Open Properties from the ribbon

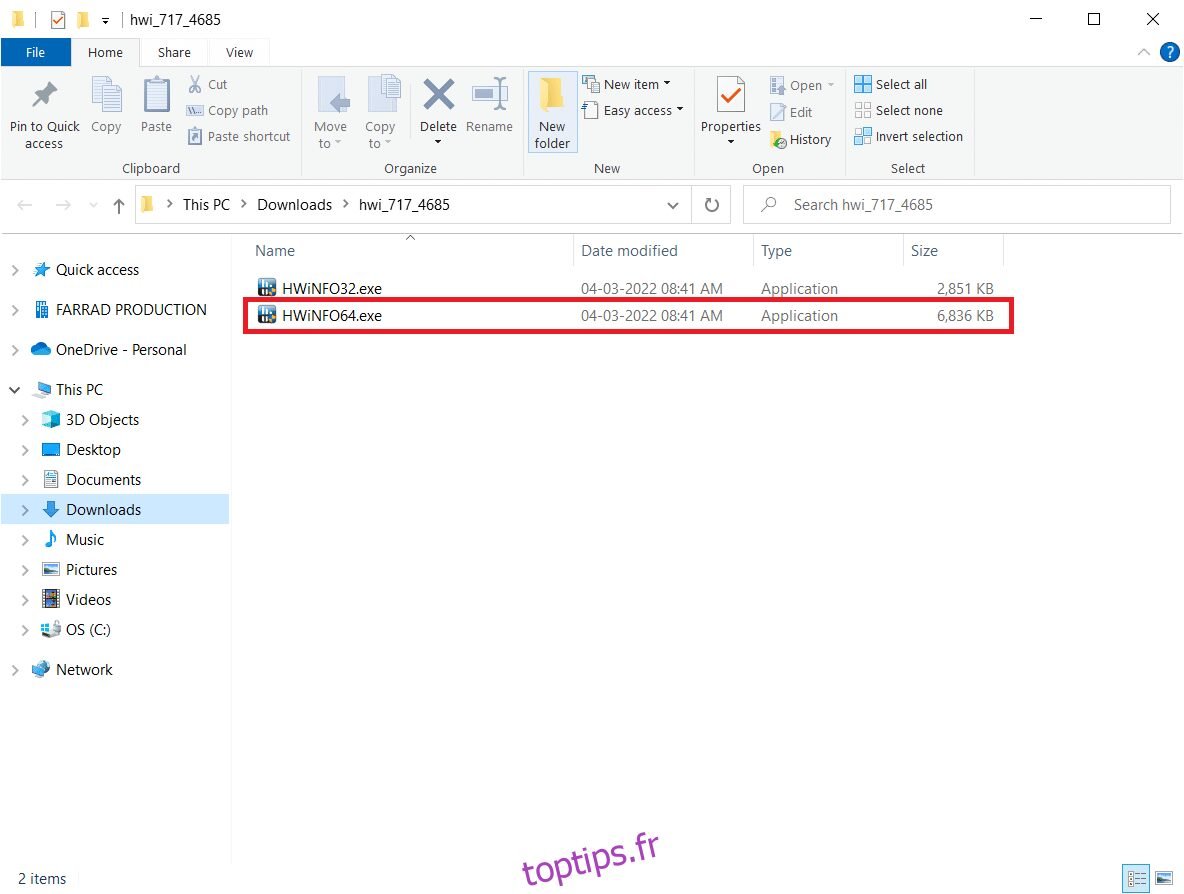730,97
